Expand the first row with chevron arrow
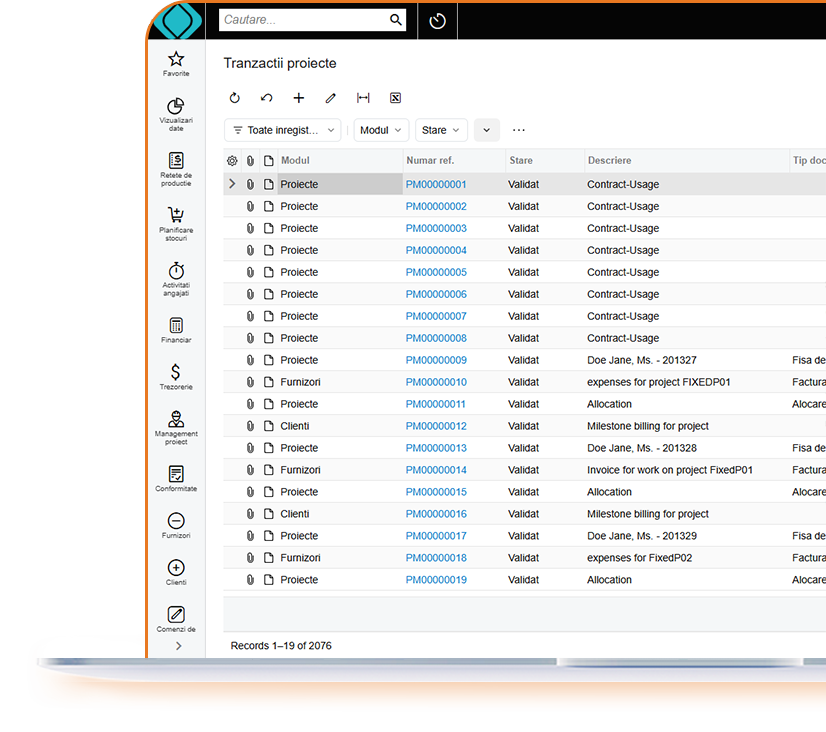This screenshot has height=732, width=826. (x=232, y=184)
